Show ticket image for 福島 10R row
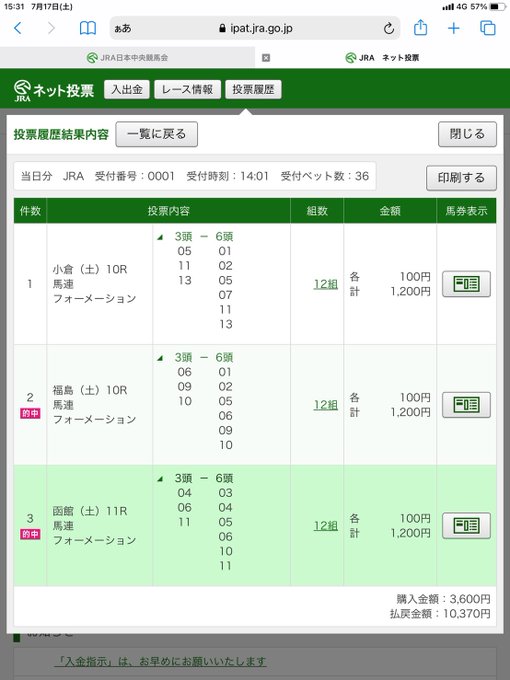510x680 pixels. 466,405
